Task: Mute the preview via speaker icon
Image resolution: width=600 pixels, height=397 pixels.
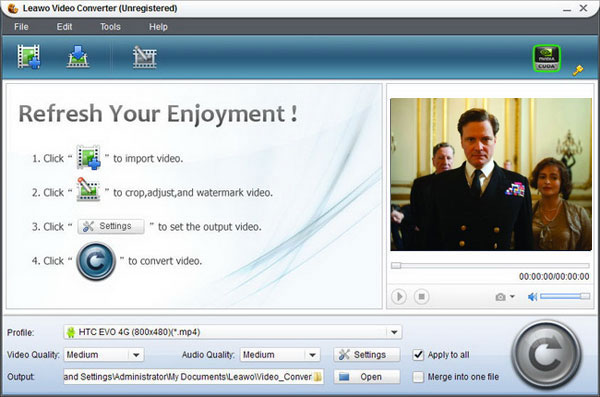Action: (532, 297)
